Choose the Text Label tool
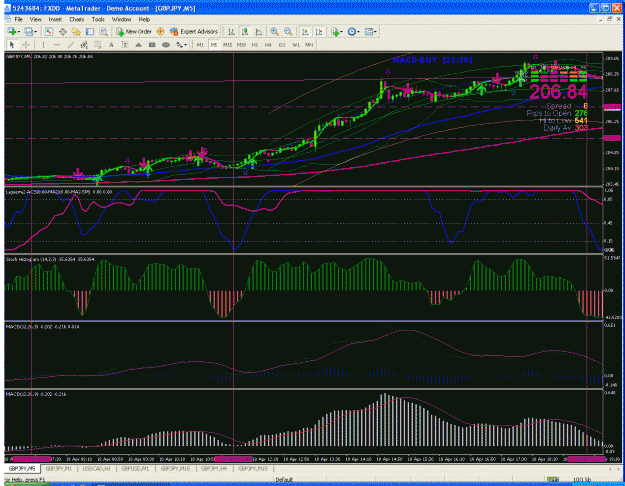 coord(125,45)
